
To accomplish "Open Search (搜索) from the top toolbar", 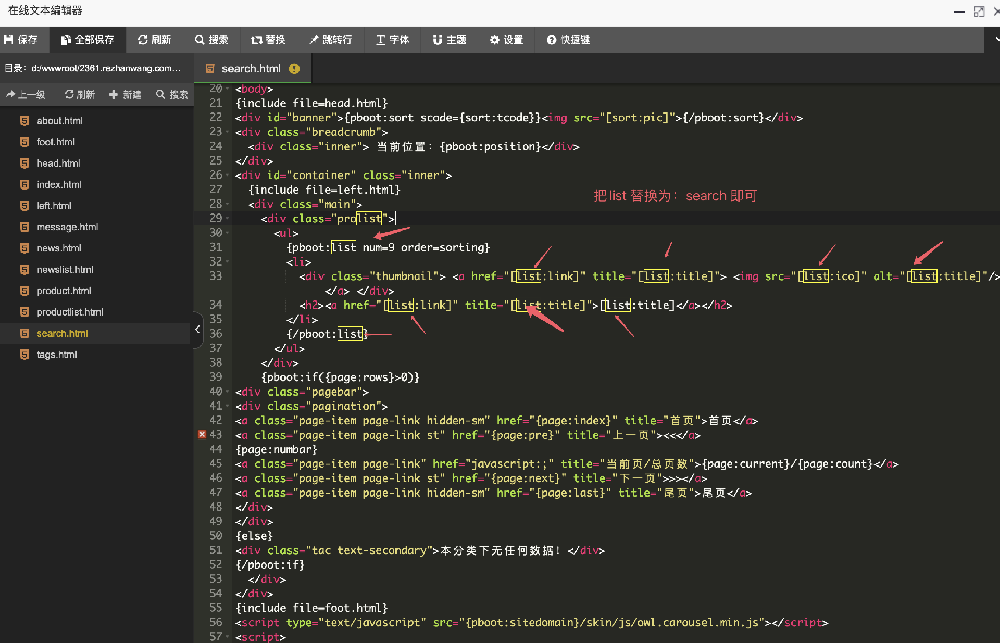I will point(212,40).
